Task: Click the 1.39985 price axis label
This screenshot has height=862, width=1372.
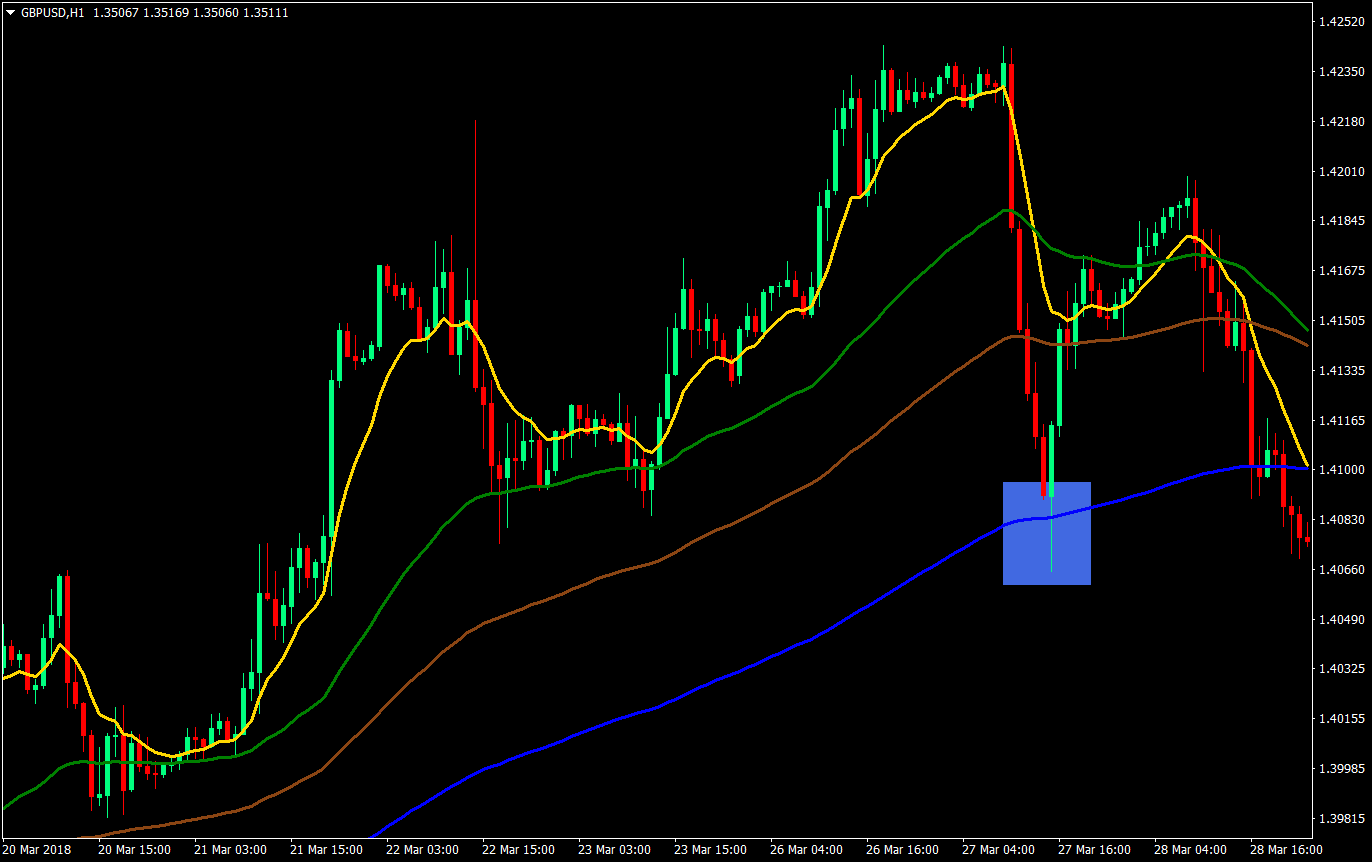Action: coord(1342,768)
